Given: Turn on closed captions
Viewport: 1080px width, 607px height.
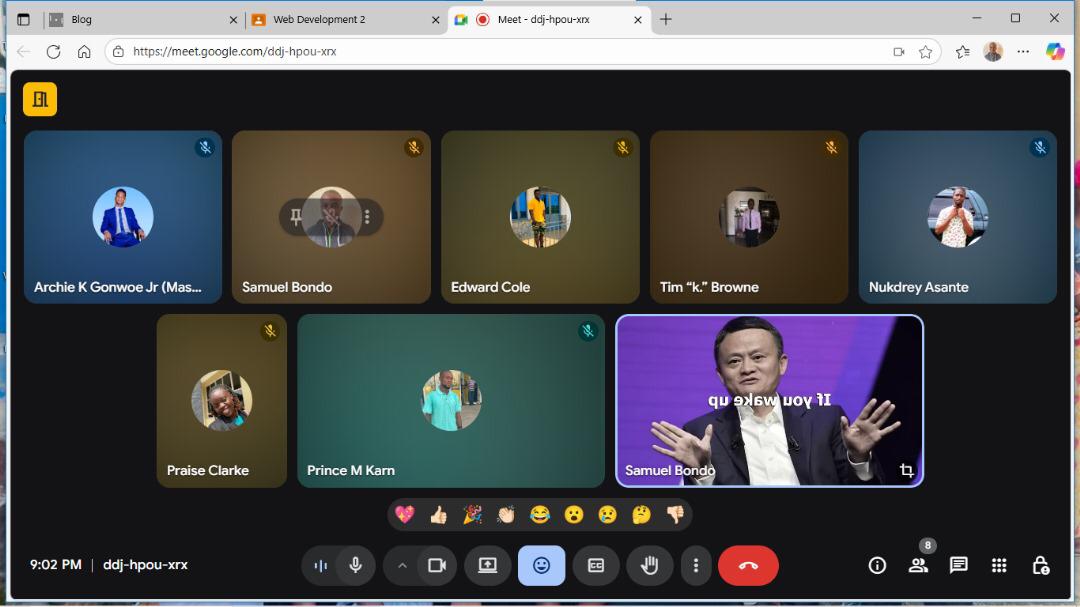Looking at the screenshot, I should (x=595, y=566).
